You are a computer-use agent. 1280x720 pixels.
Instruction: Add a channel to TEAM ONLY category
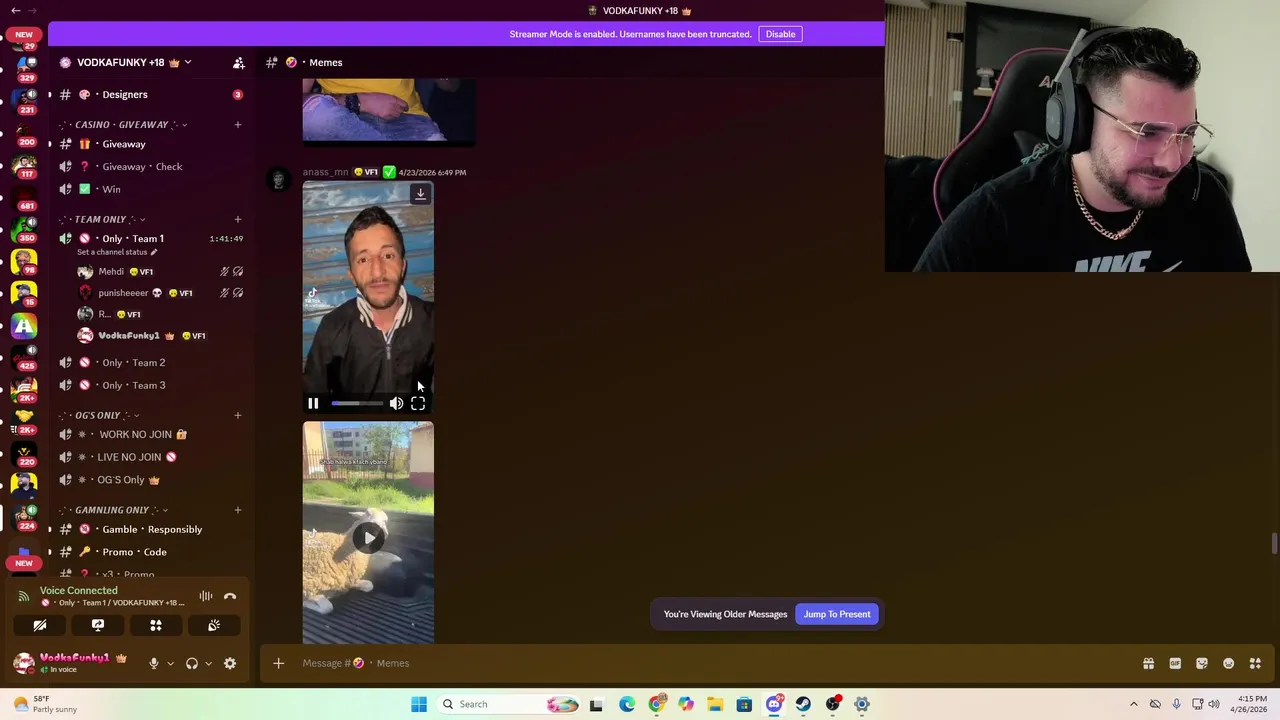tap(238, 219)
